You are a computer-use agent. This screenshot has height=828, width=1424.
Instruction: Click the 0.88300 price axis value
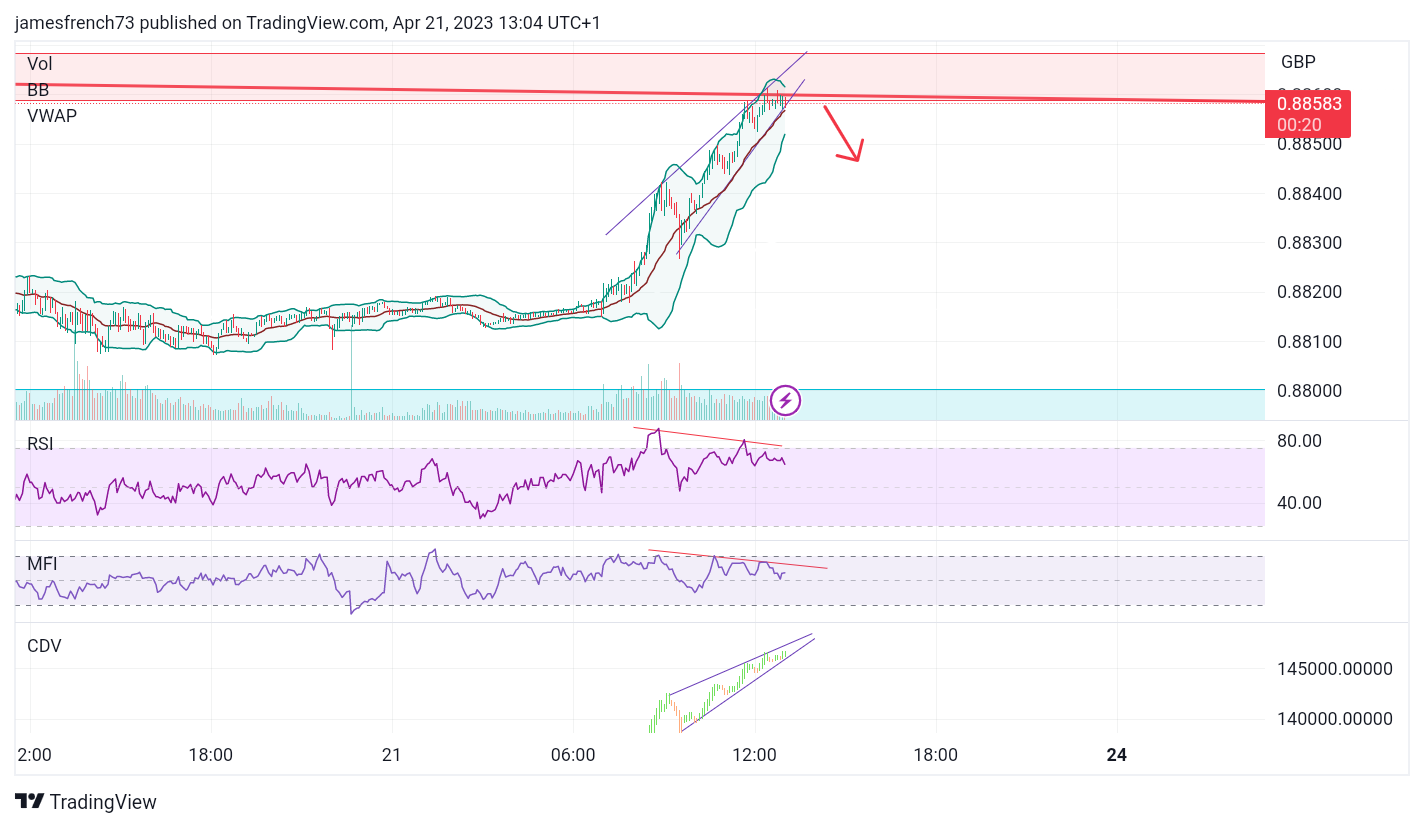(x=1312, y=243)
